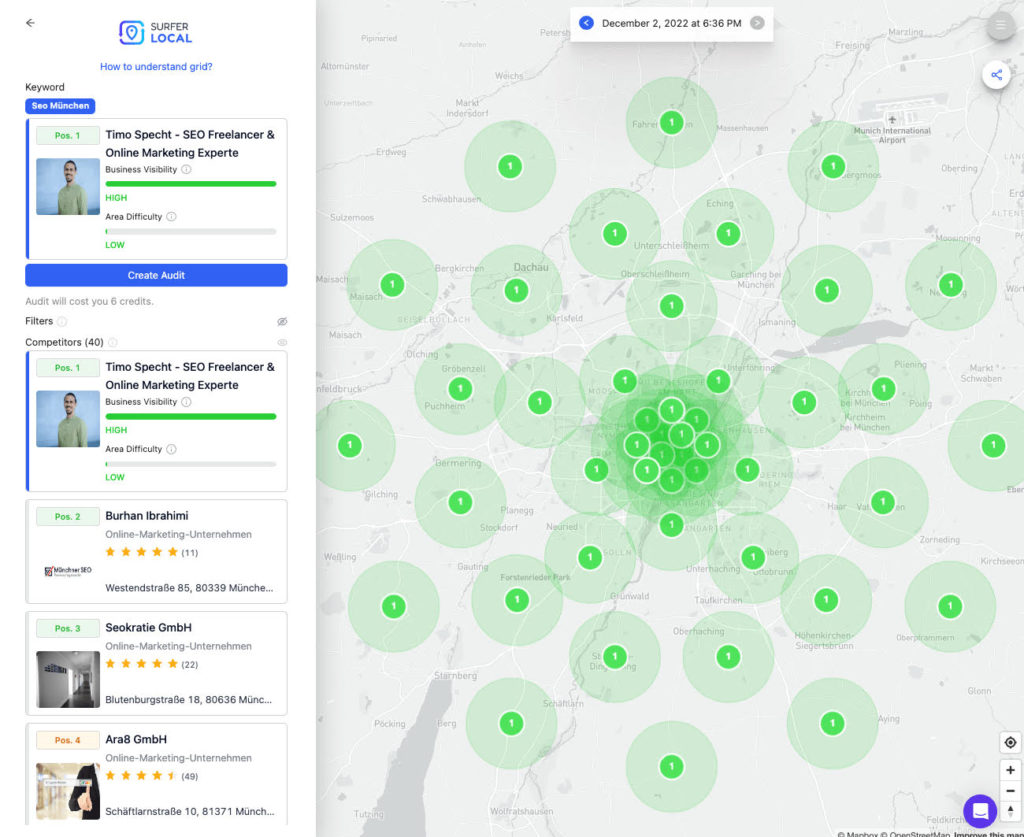1024x837 pixels.
Task: Click grid point at Maisach
Action: 392,285
